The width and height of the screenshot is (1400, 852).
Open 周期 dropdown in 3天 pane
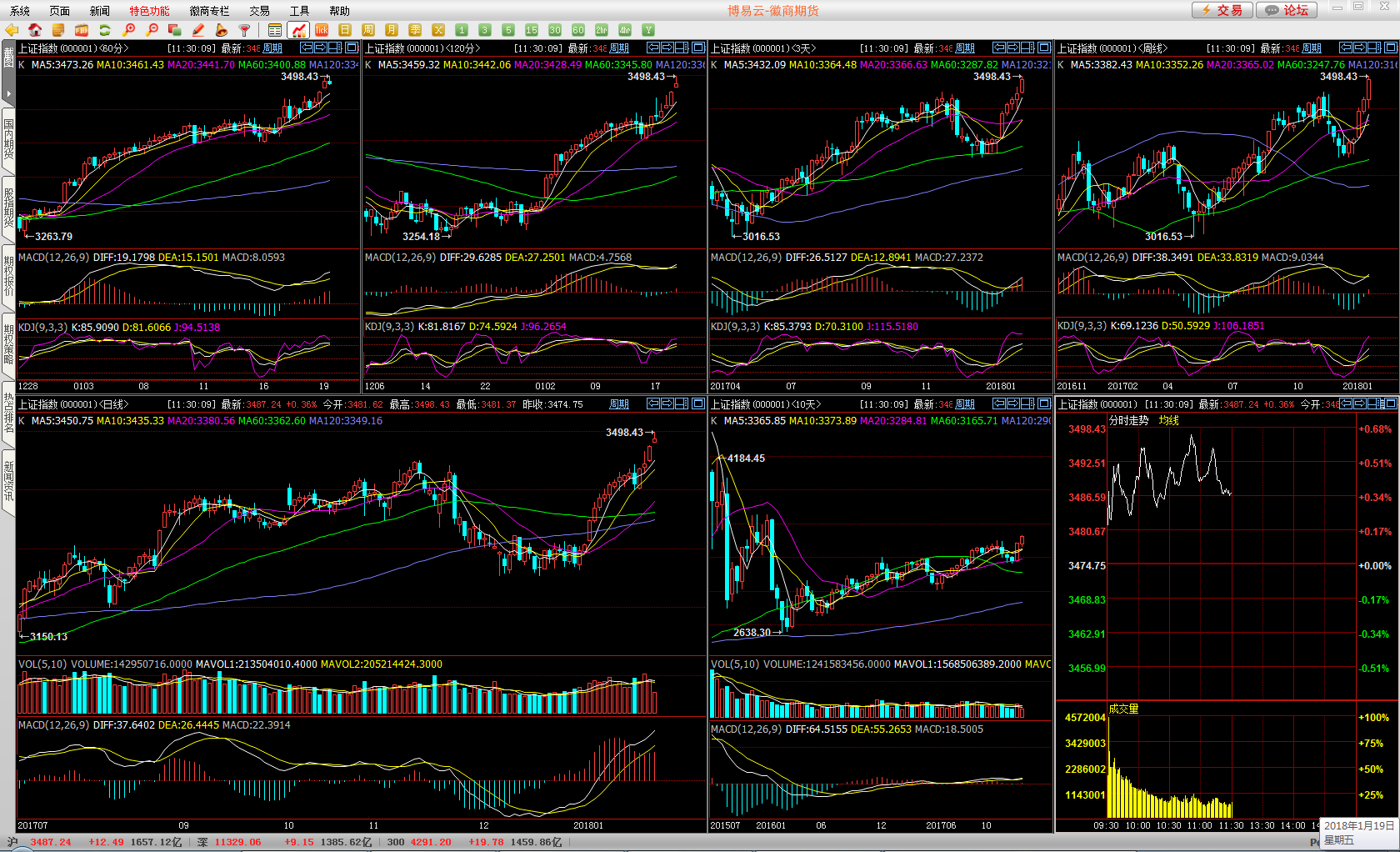966,48
